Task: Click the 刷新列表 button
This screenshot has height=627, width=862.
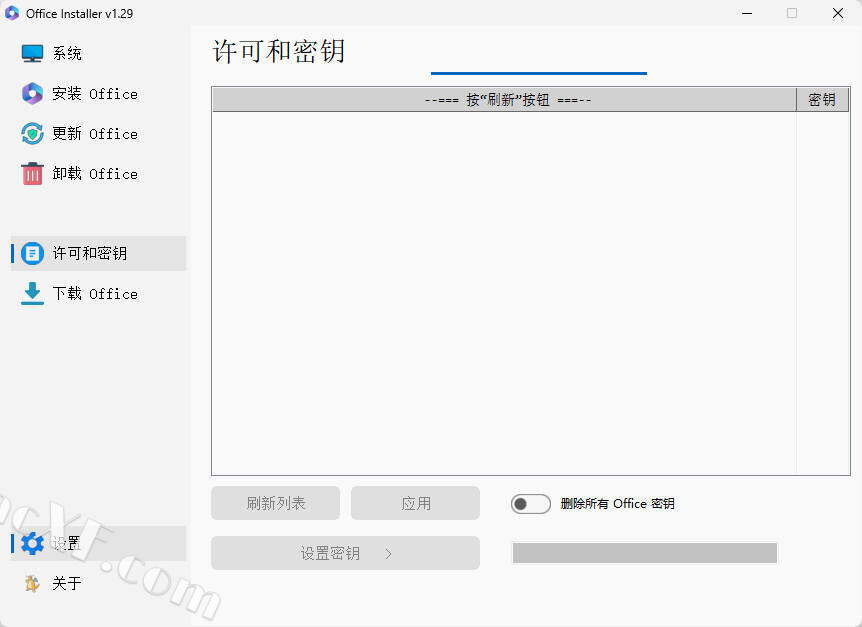Action: (x=275, y=503)
